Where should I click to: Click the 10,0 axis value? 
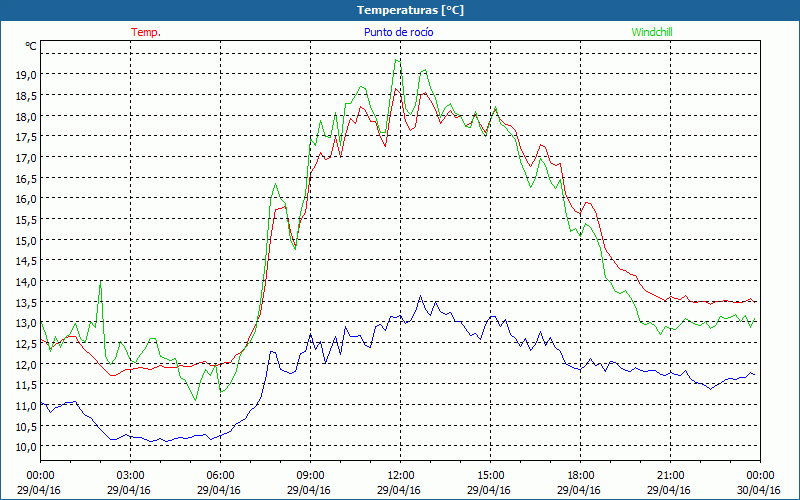point(27,447)
